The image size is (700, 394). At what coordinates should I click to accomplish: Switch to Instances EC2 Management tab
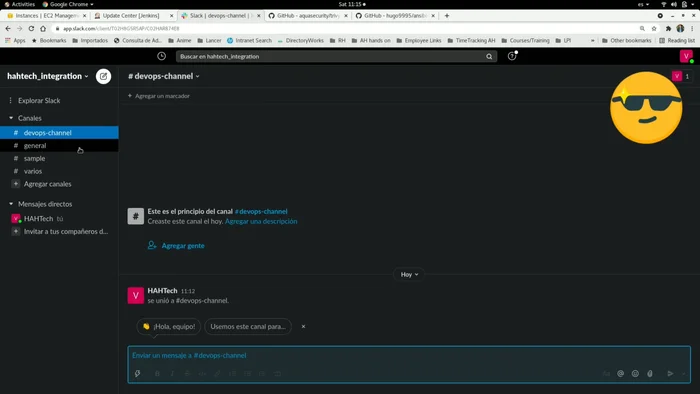pyautogui.click(x=46, y=16)
